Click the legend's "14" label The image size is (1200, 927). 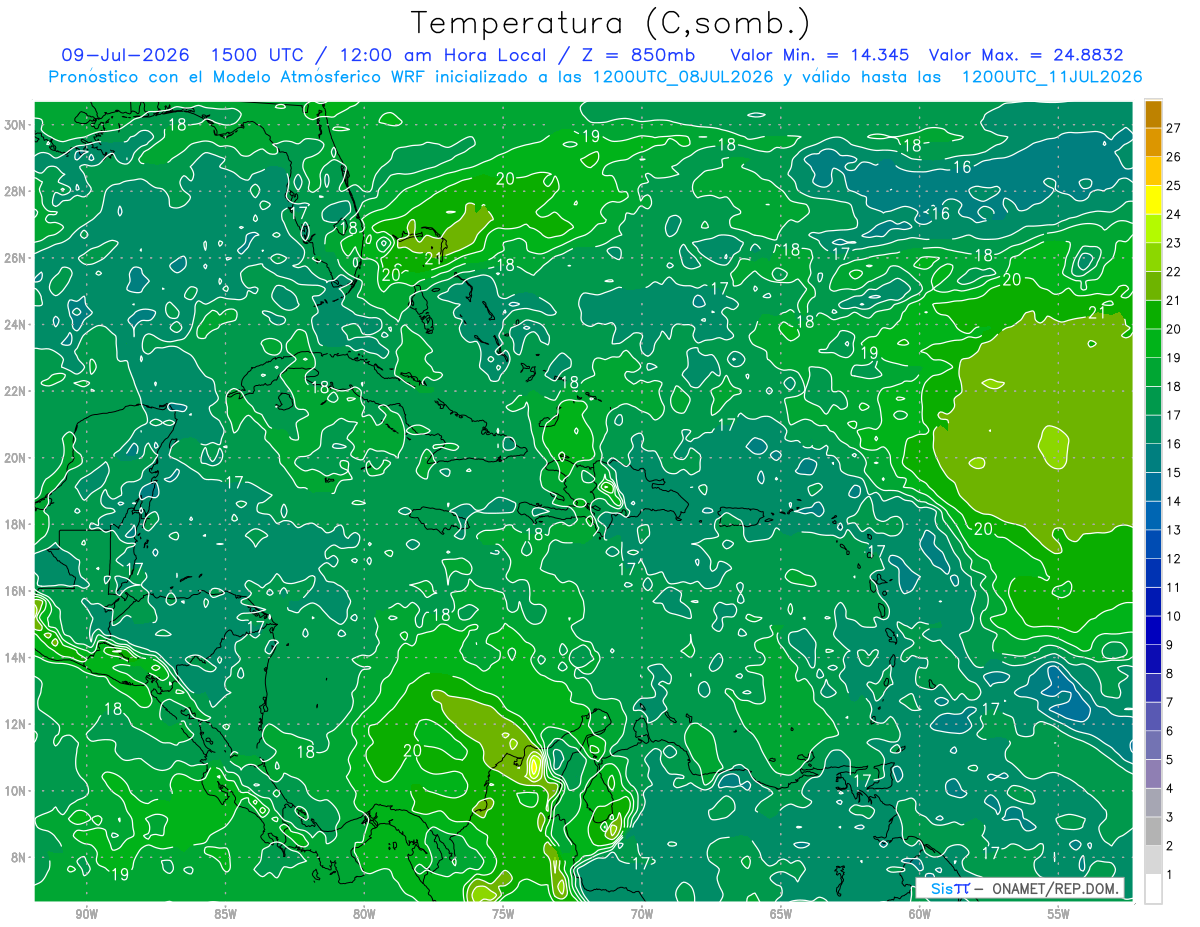click(1173, 501)
